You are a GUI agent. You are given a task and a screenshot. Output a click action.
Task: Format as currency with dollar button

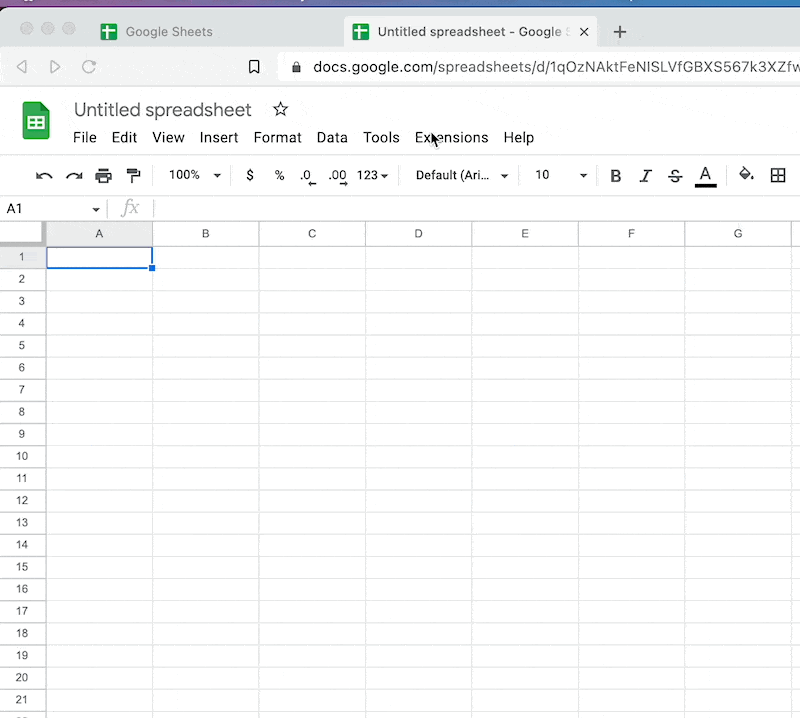[x=250, y=175]
